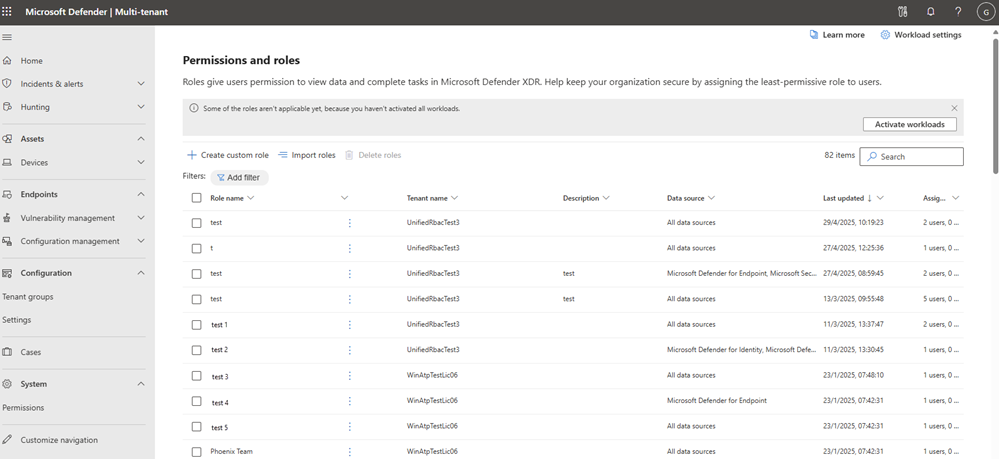Open Workload settings
Viewport: 999px width, 459px height.
[921, 35]
